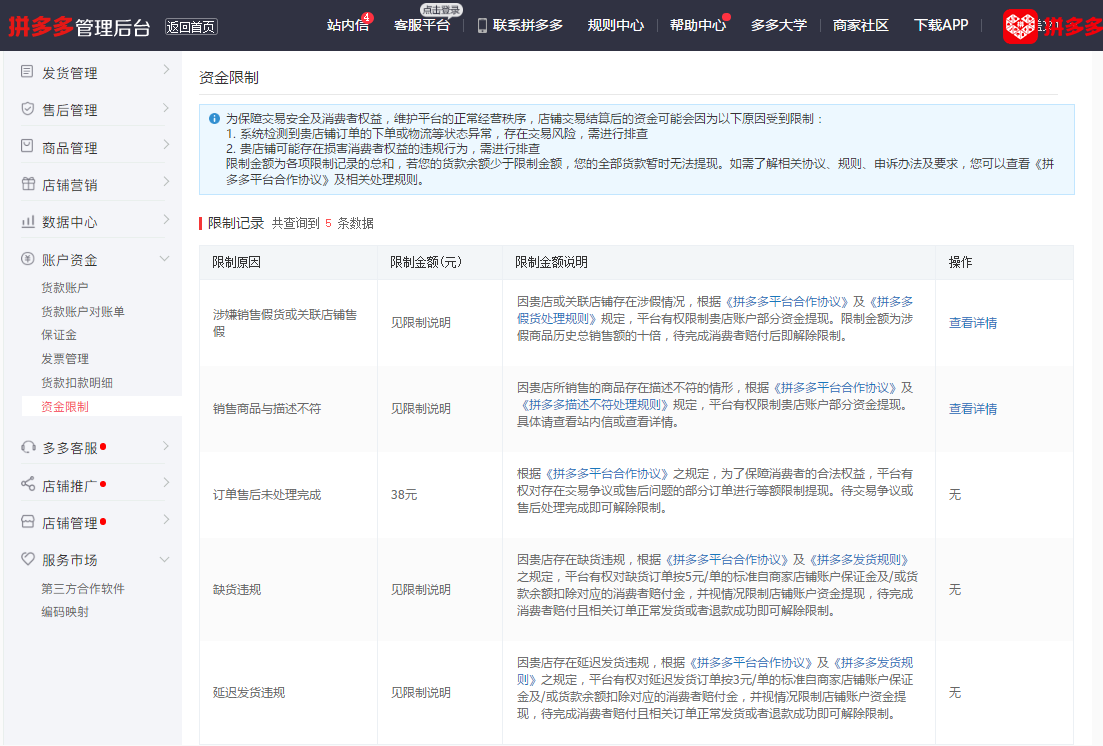
Task: Click the 拼多多管理后台 logo
Action: pos(79,27)
